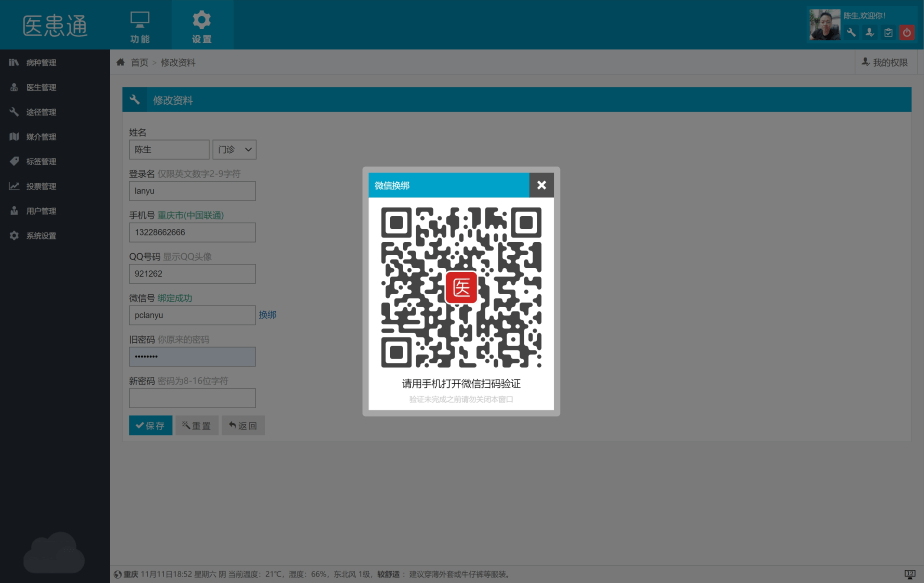Click the red 医 logo in QR code
Screen dimensions: 924x583
coord(461,288)
